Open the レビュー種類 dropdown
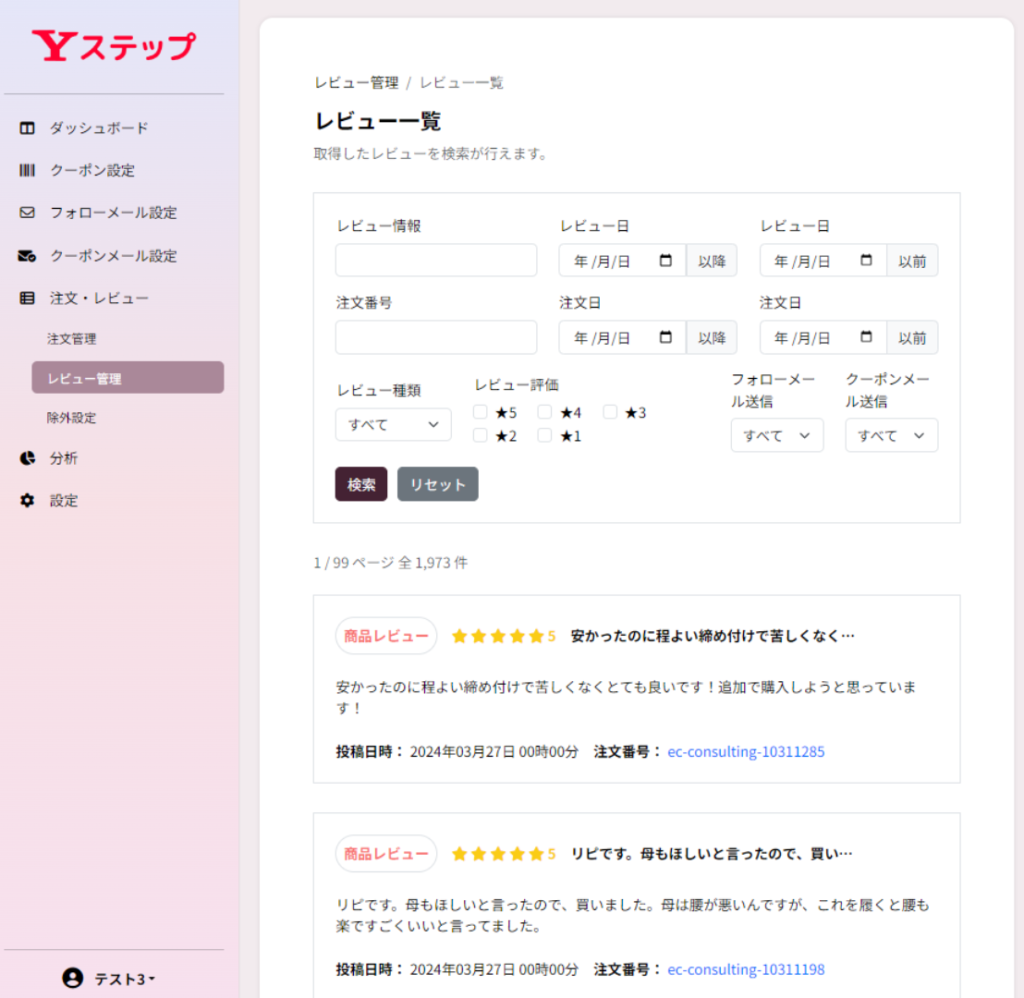Viewport: 1024px width, 998px height. pyautogui.click(x=393, y=424)
